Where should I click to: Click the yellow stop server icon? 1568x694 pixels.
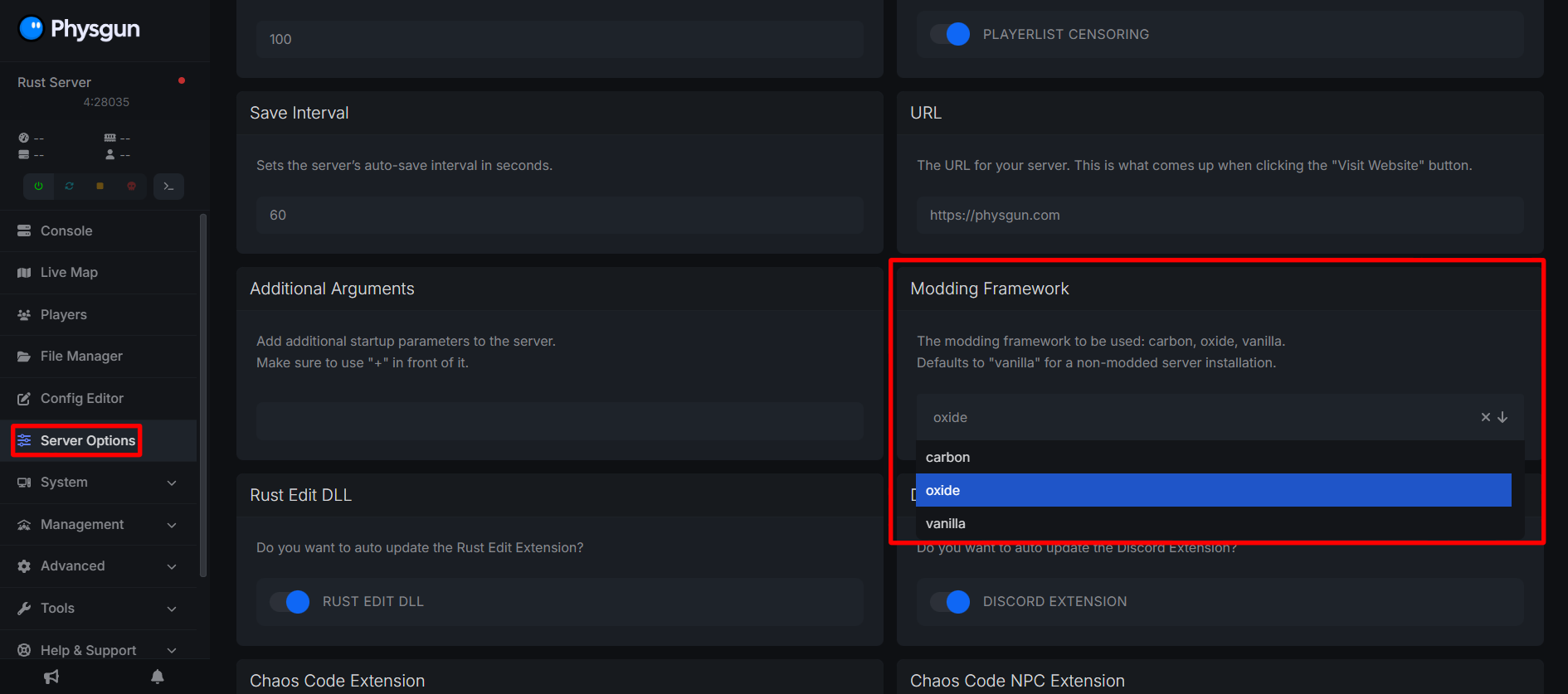click(100, 187)
